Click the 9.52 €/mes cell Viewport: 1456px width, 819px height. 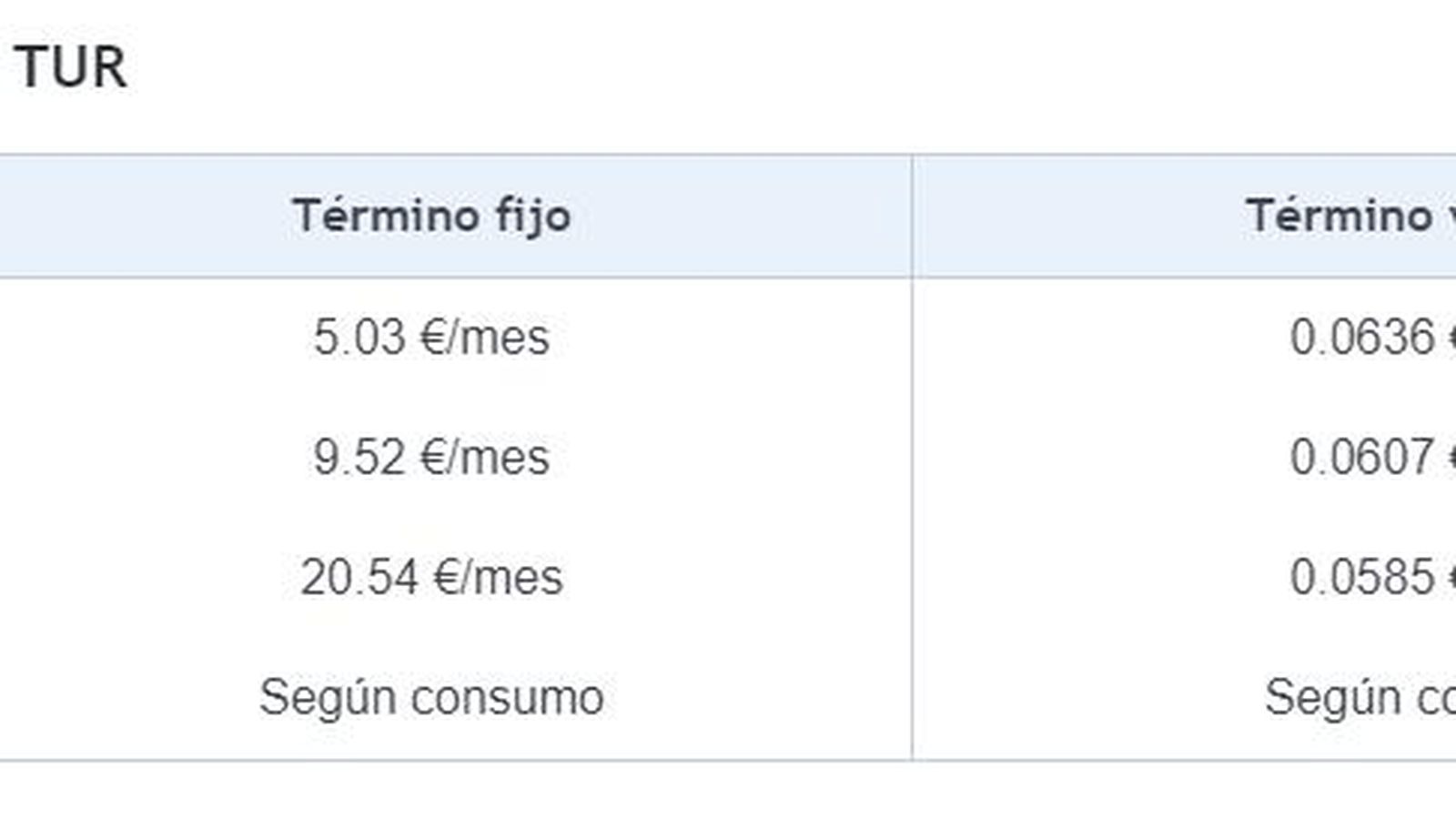[431, 457]
